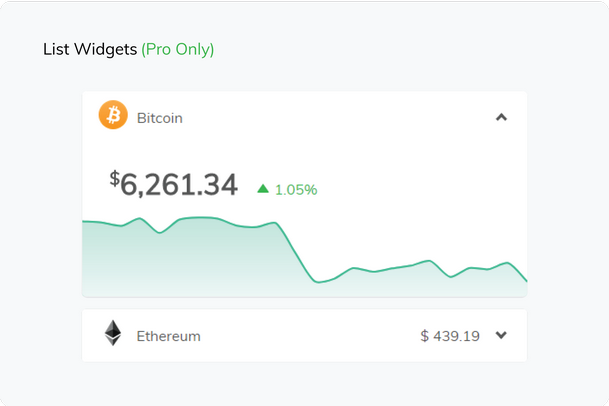The image size is (609, 406).
Task: Click the $ 439.19 Ethereum price
Action: pos(450,336)
